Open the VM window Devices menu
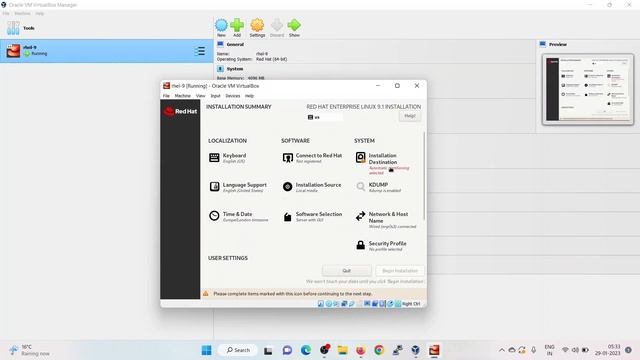Image resolution: width=640 pixels, height=360 pixels. pos(233,96)
